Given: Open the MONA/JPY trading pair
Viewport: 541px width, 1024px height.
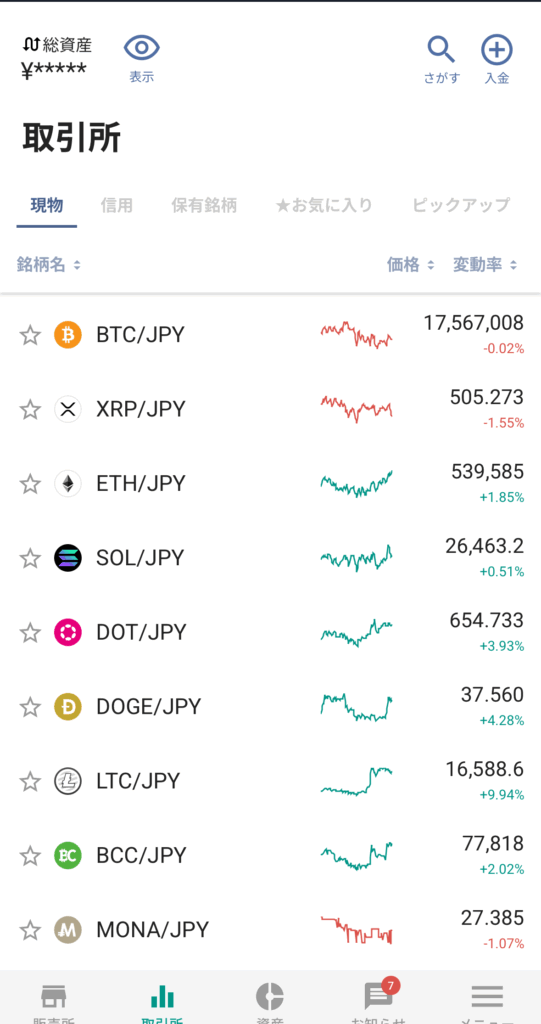Looking at the screenshot, I should click(270, 930).
